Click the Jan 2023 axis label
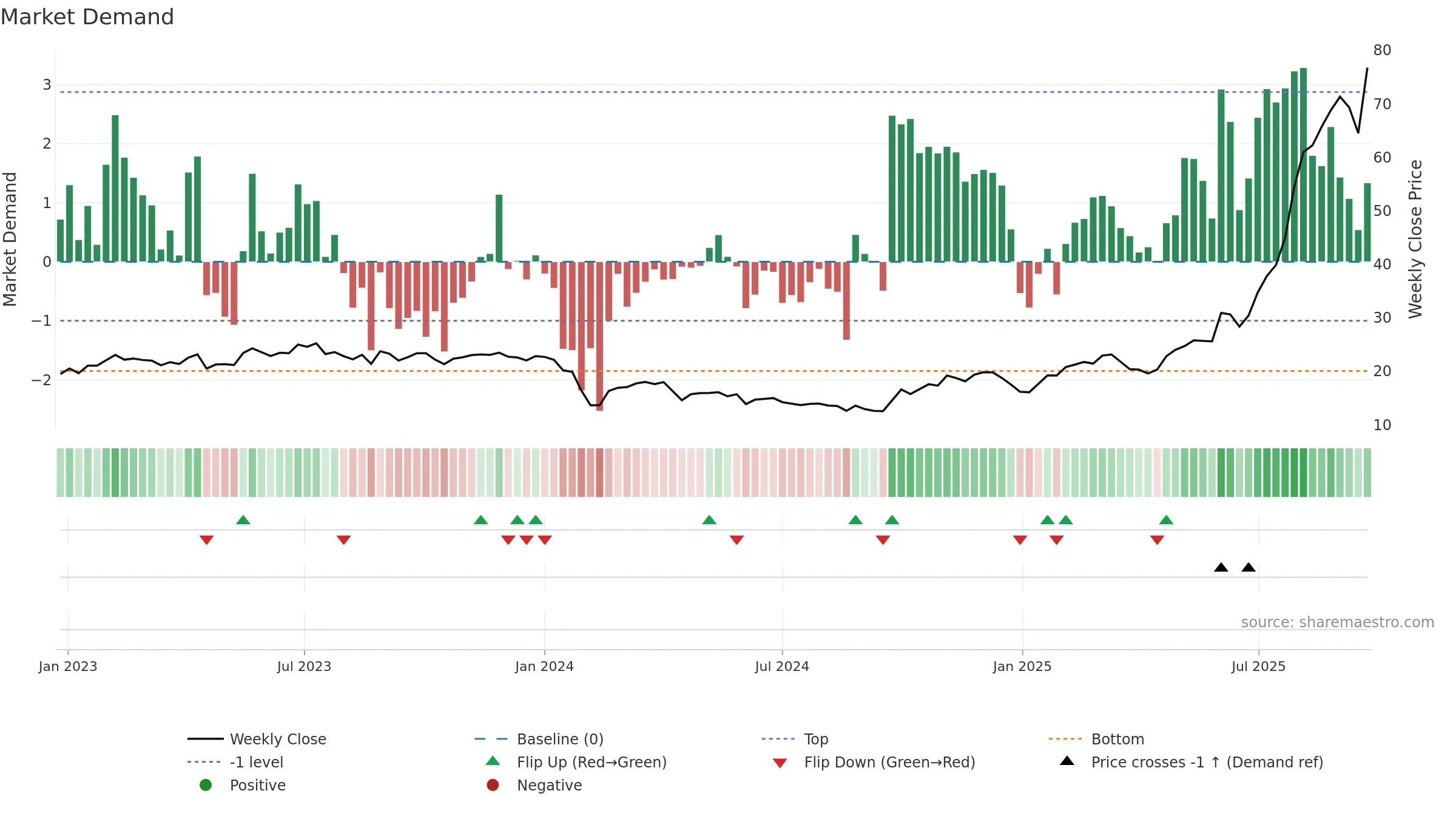 tap(68, 666)
